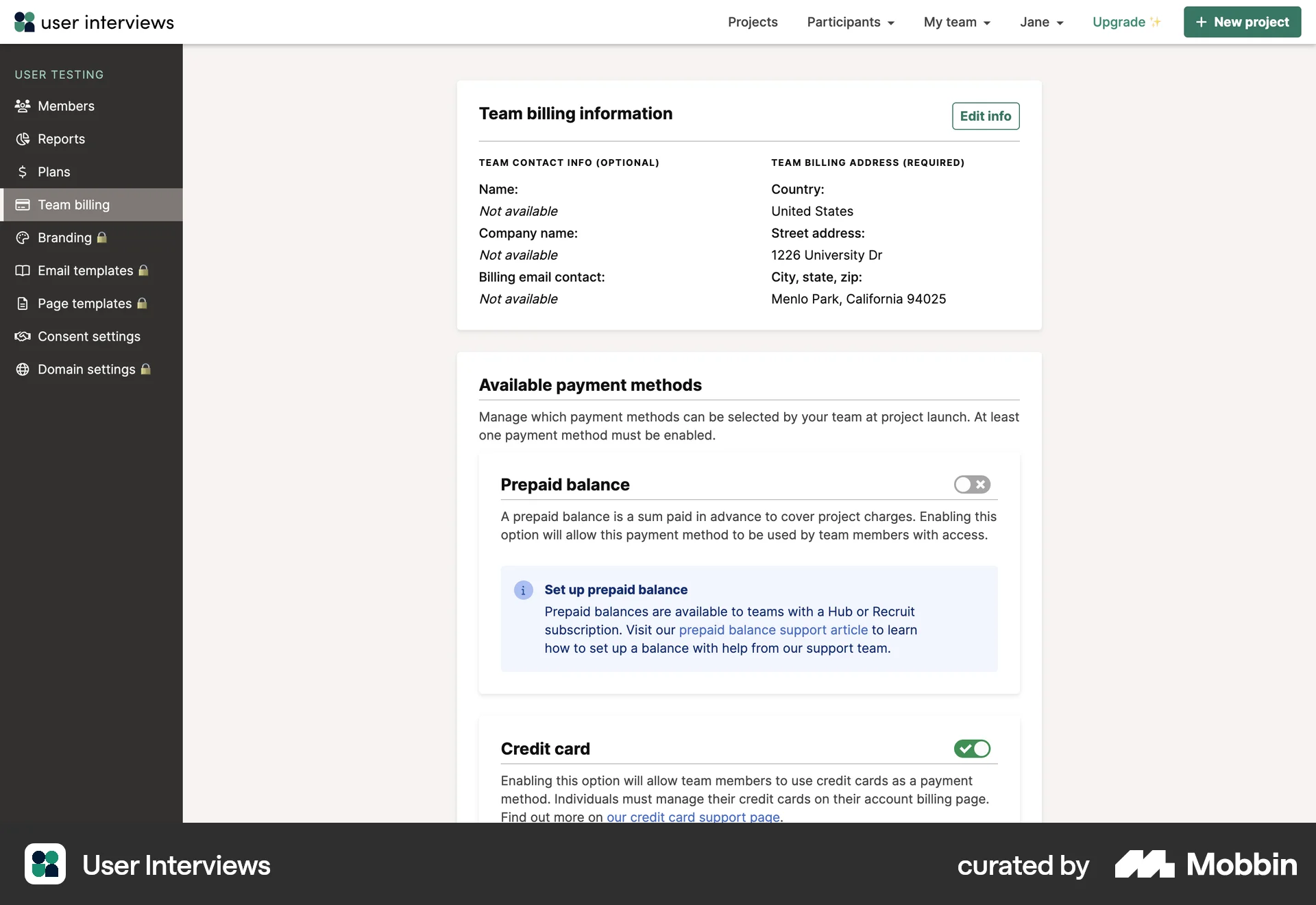This screenshot has width=1316, height=905.
Task: Disable the Credit card toggle
Action: pyautogui.click(x=972, y=749)
